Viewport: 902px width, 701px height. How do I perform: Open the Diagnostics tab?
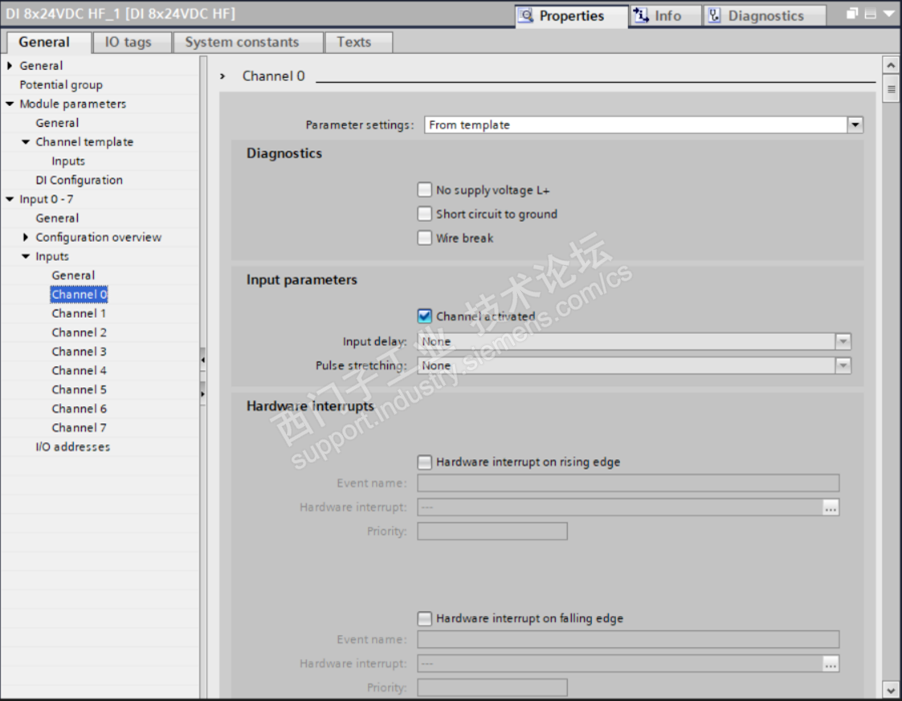coord(765,16)
